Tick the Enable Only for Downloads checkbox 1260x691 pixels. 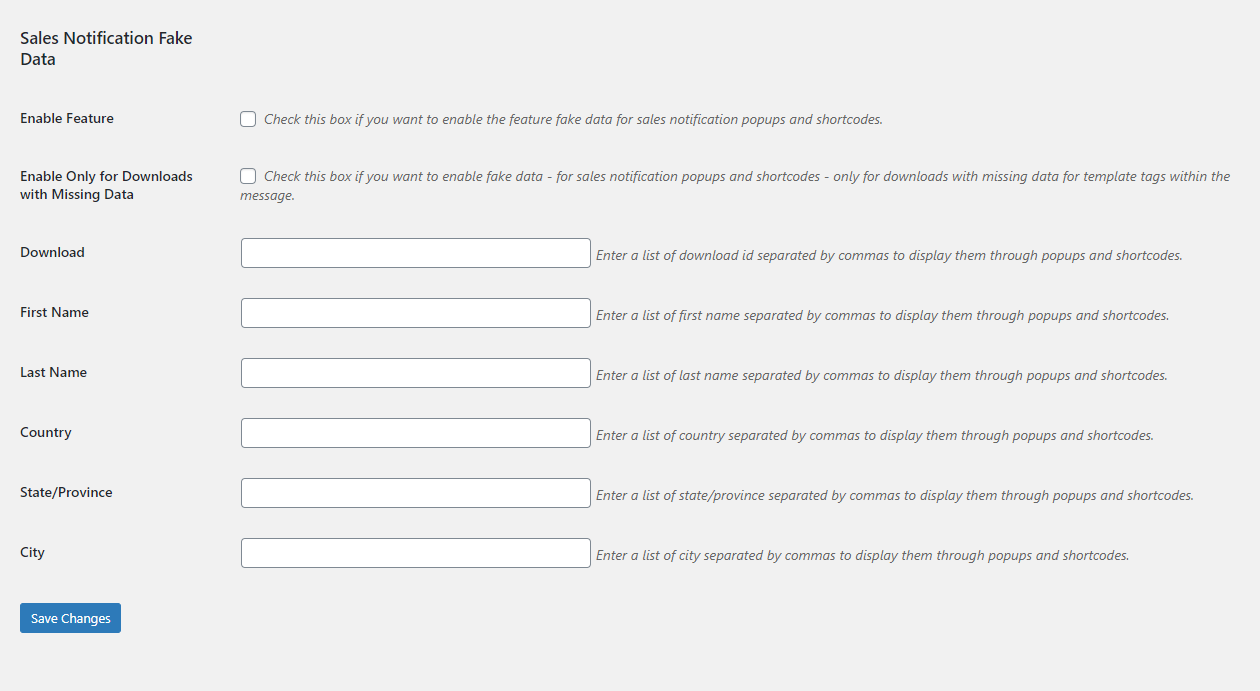[x=248, y=176]
